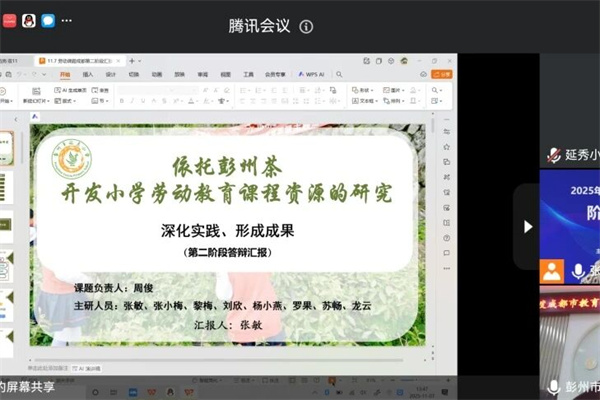Click the muted microphone icon beside 延秀小
The width and height of the screenshot is (600, 400).
point(553,155)
